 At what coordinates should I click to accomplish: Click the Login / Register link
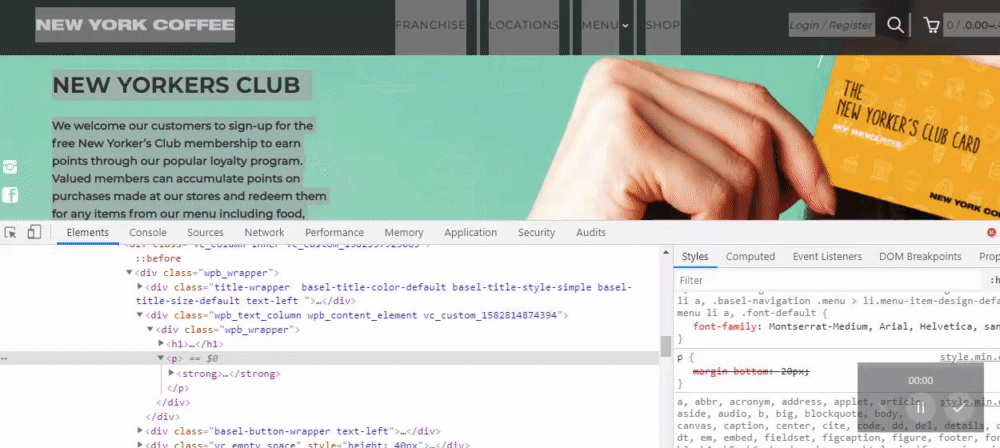831,26
